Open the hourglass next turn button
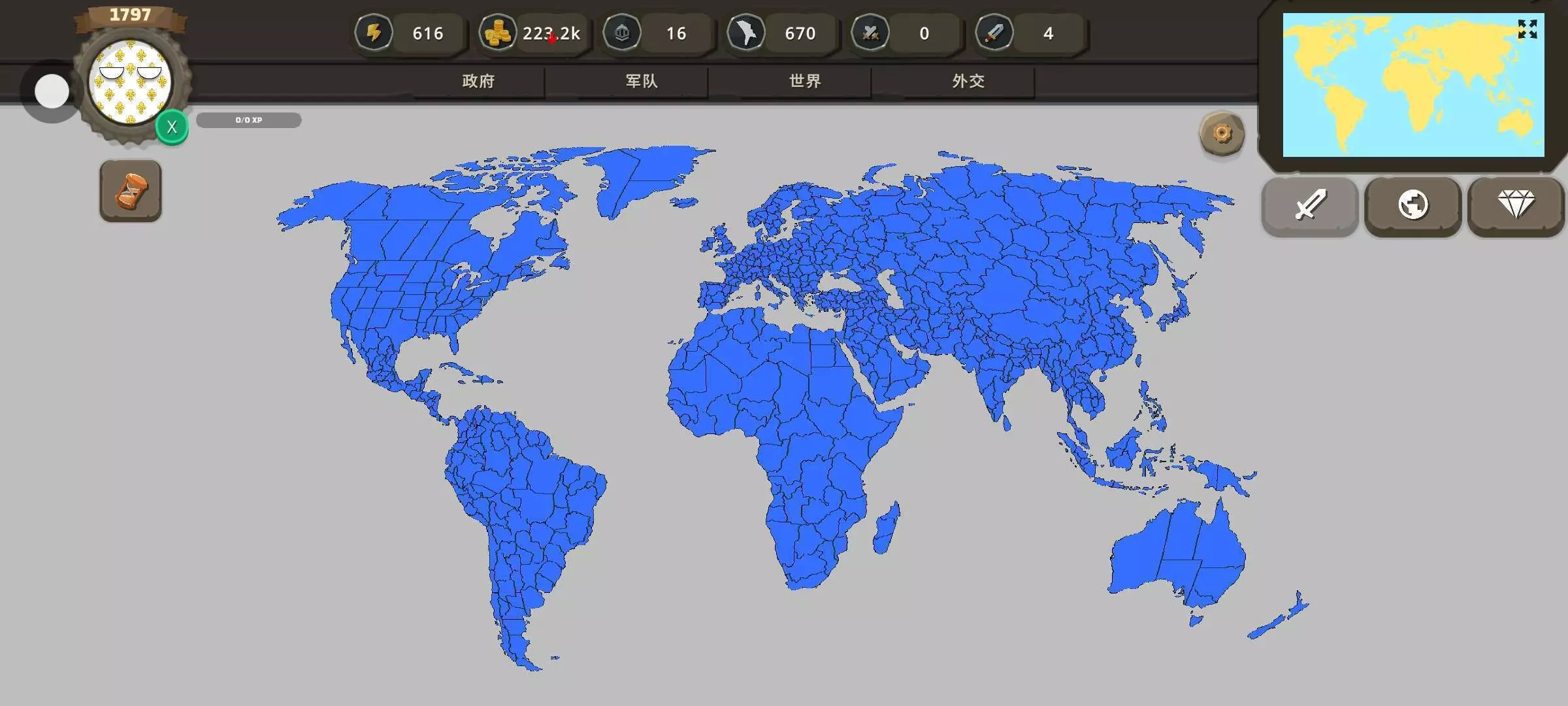The height and width of the screenshot is (706, 1568). coord(131,191)
